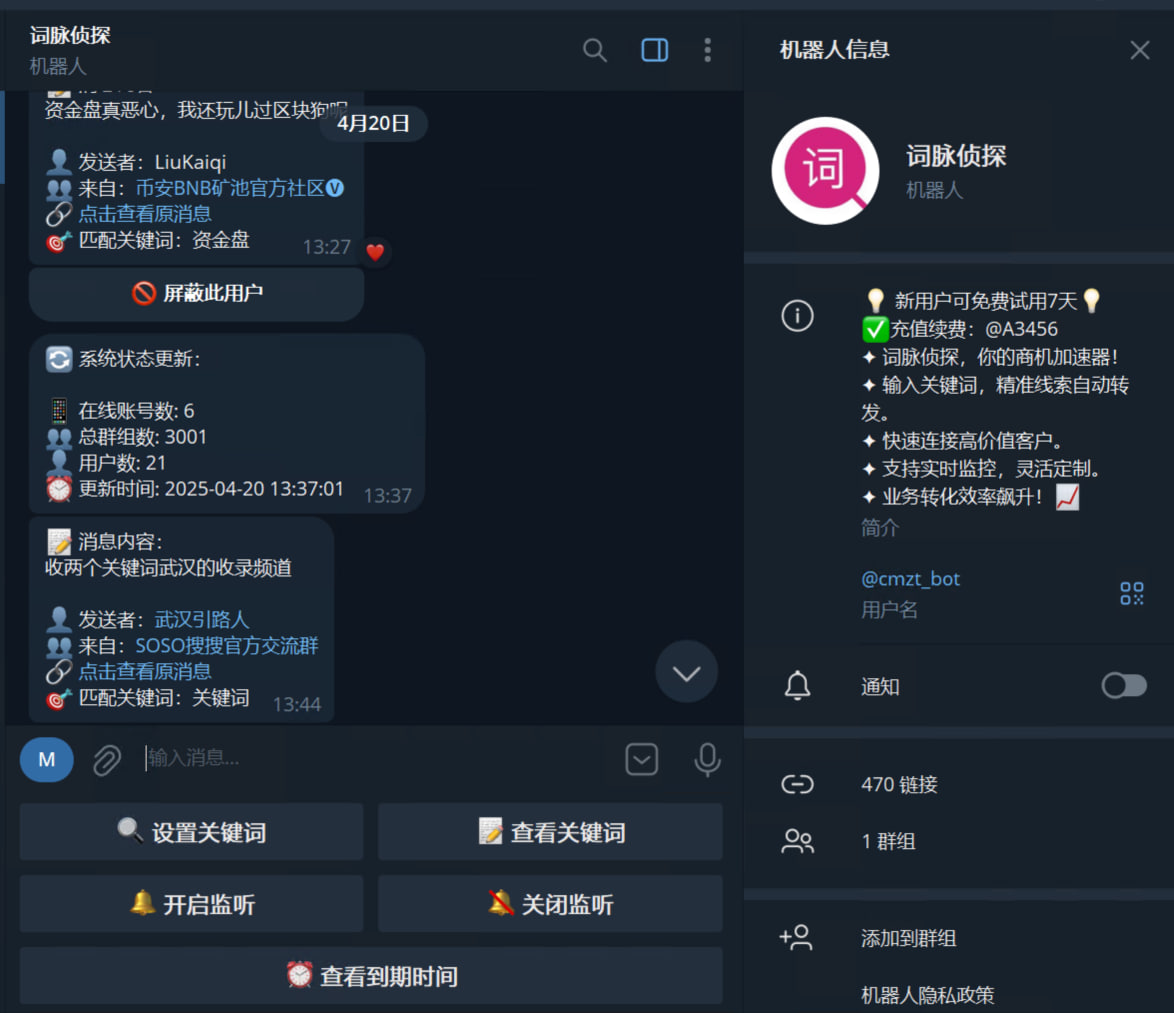The height and width of the screenshot is (1013, 1174).
Task: Toggle the 通知 notification switch
Action: [1123, 685]
